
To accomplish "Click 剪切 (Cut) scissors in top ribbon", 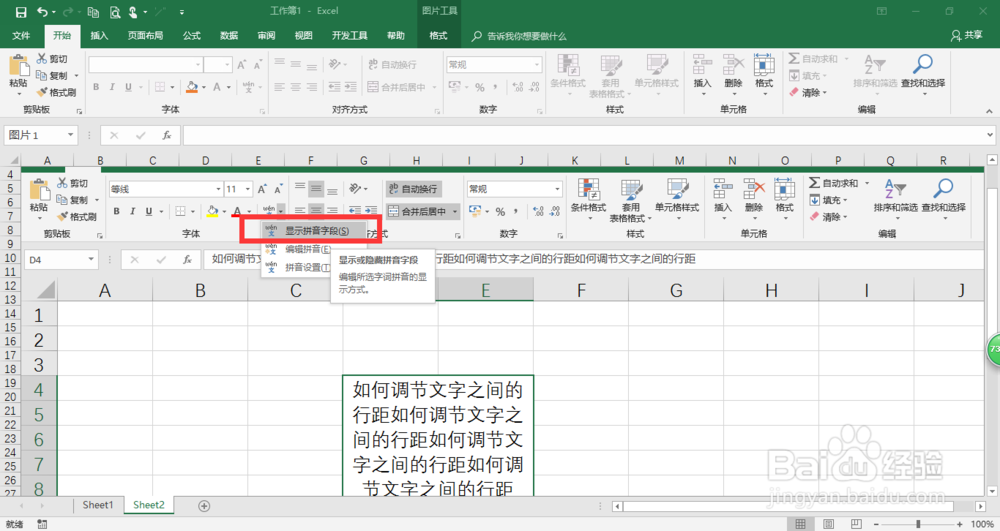I will (52, 59).
